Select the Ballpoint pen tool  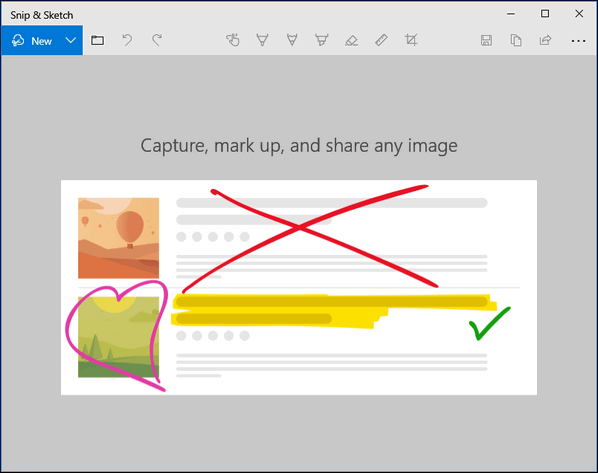coord(262,40)
